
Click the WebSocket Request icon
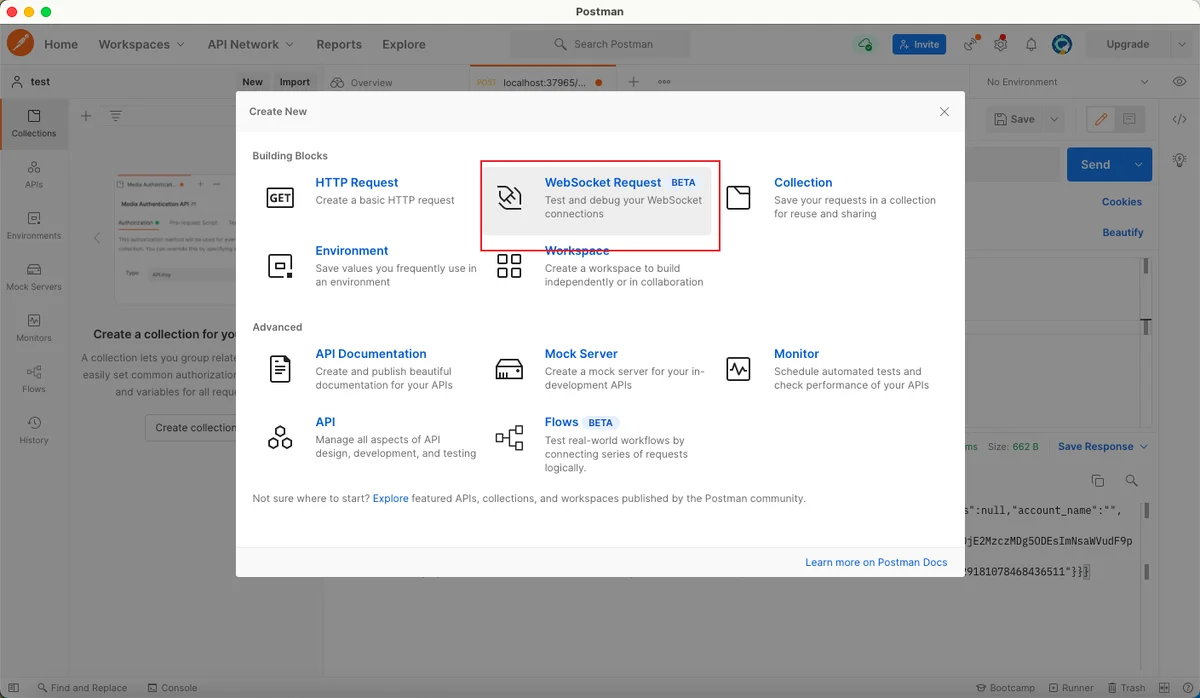(x=509, y=197)
